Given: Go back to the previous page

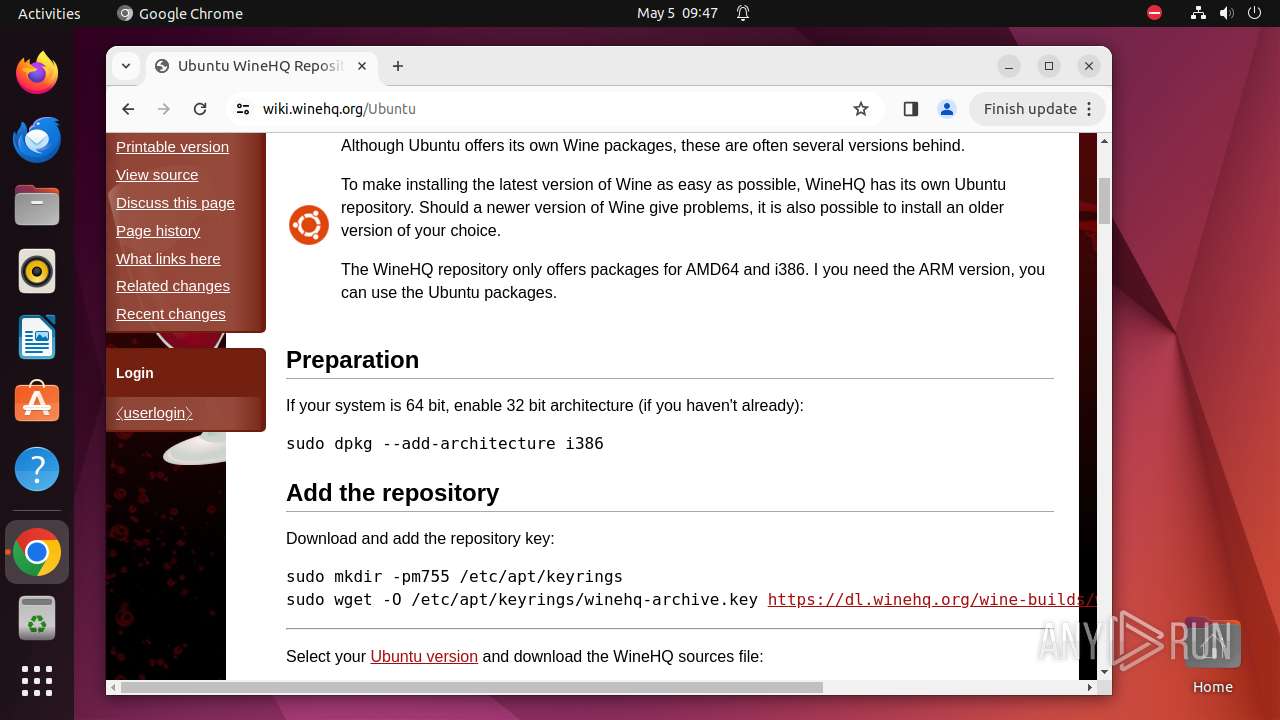Looking at the screenshot, I should click(x=128, y=109).
